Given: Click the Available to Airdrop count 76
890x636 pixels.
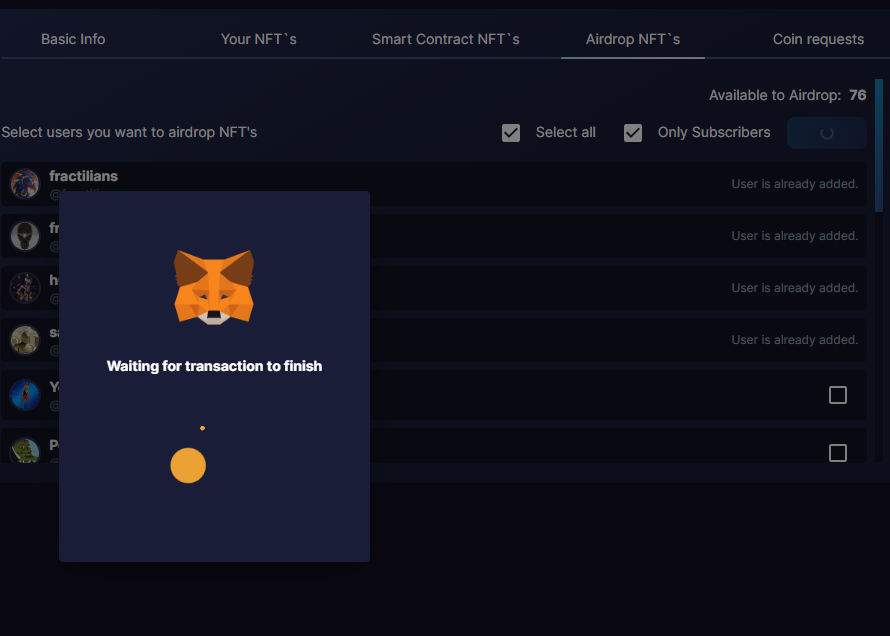Looking at the screenshot, I should point(858,95).
